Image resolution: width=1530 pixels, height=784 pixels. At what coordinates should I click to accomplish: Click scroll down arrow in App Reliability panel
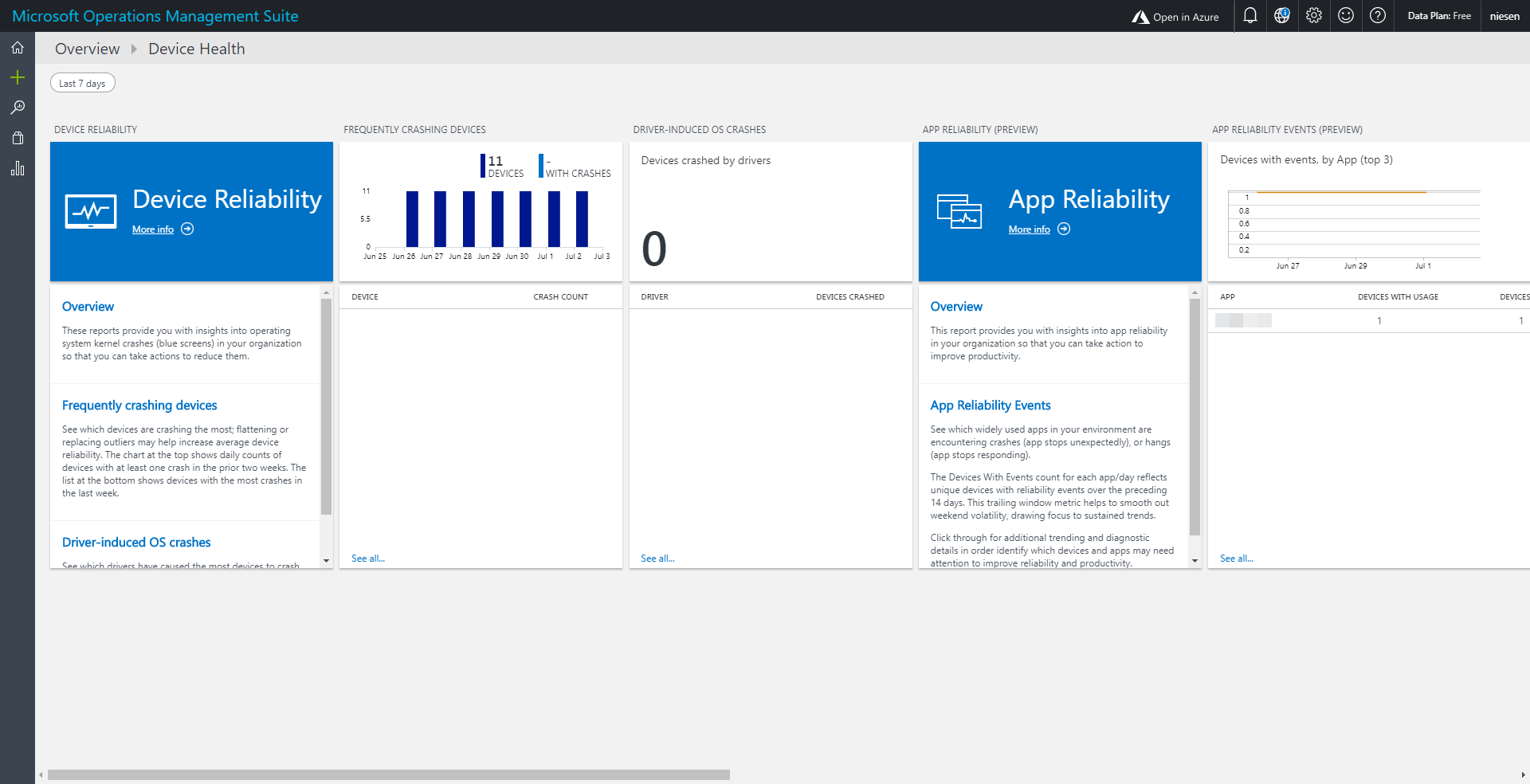coord(1195,561)
